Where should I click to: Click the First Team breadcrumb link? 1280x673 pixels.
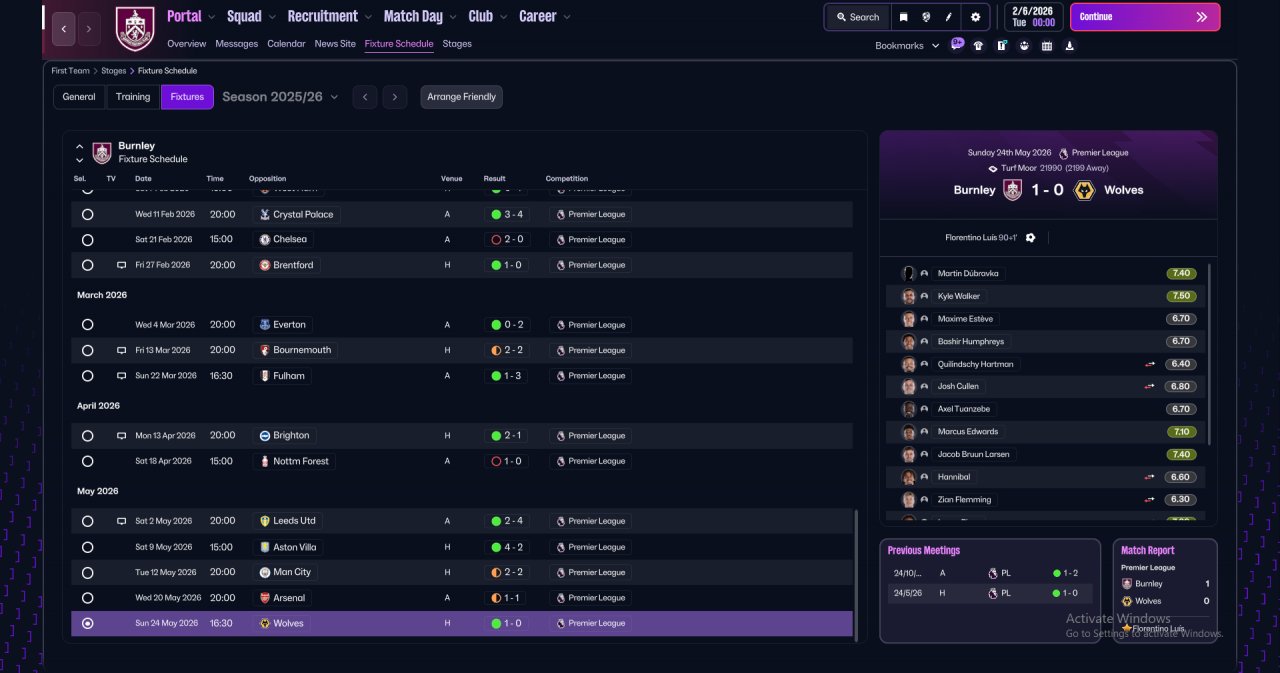(71, 71)
